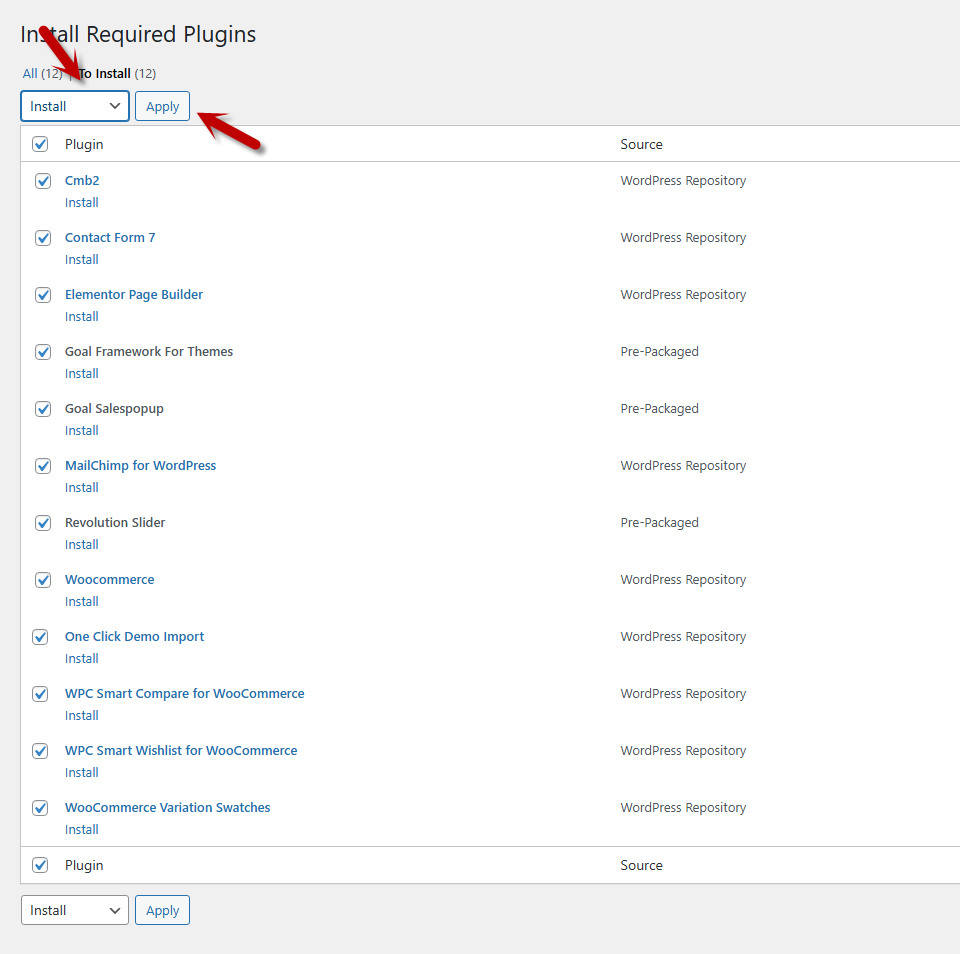Switch to the To Install (12) filter

tap(105, 73)
